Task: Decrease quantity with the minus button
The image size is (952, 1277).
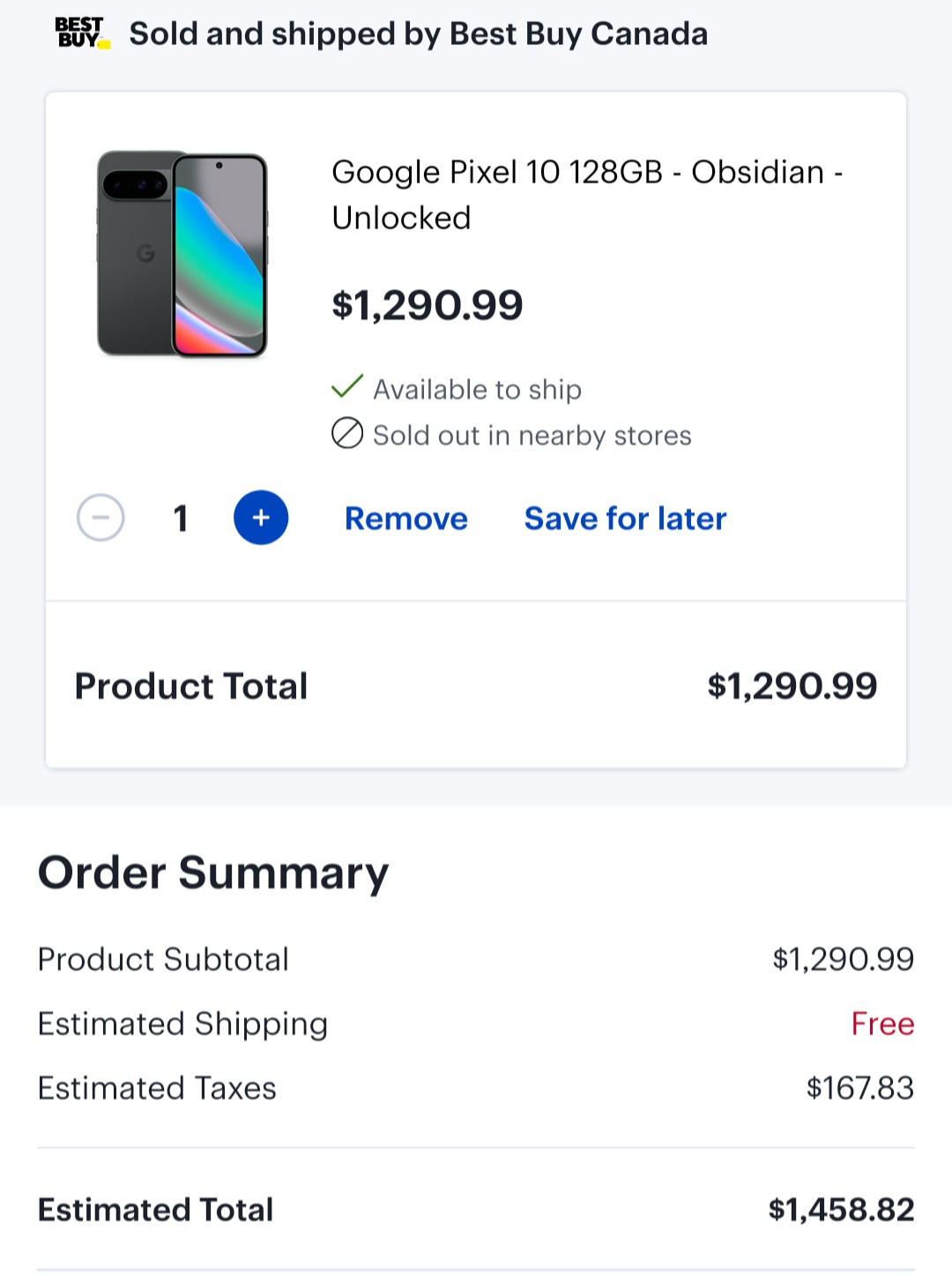Action: pyautogui.click(x=100, y=517)
